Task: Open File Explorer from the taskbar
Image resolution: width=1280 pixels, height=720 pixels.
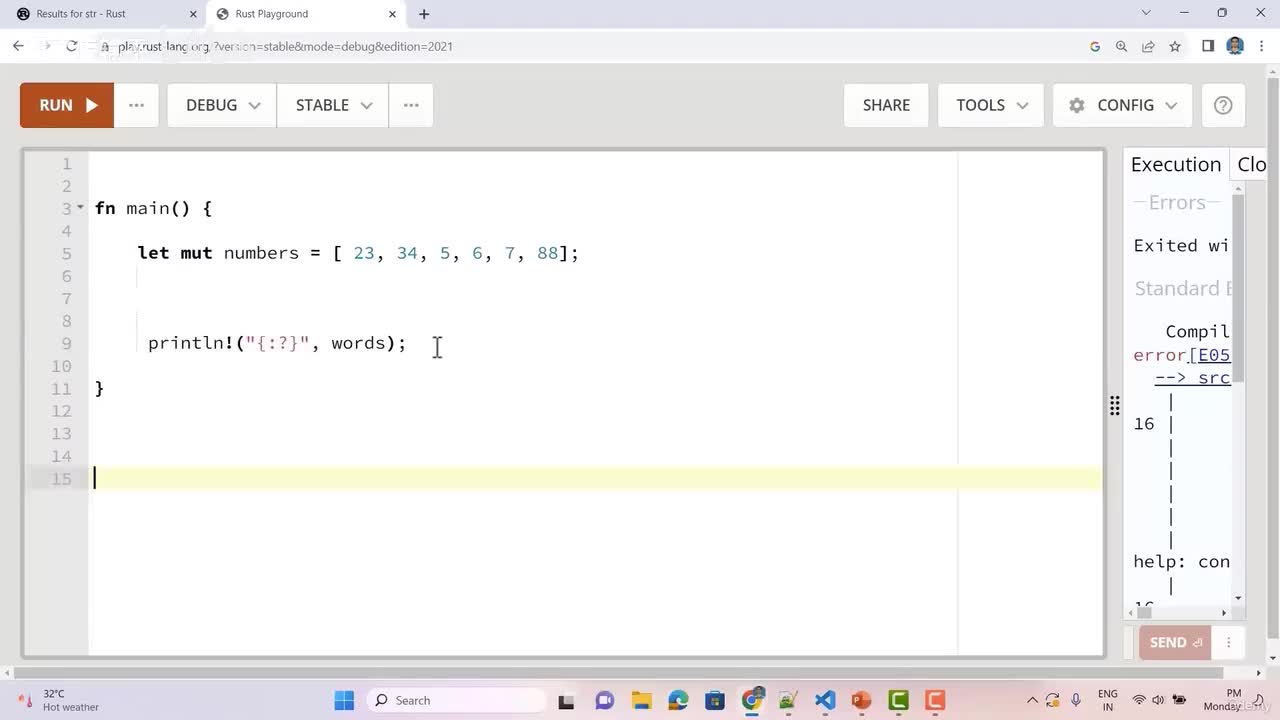Action: (x=641, y=700)
